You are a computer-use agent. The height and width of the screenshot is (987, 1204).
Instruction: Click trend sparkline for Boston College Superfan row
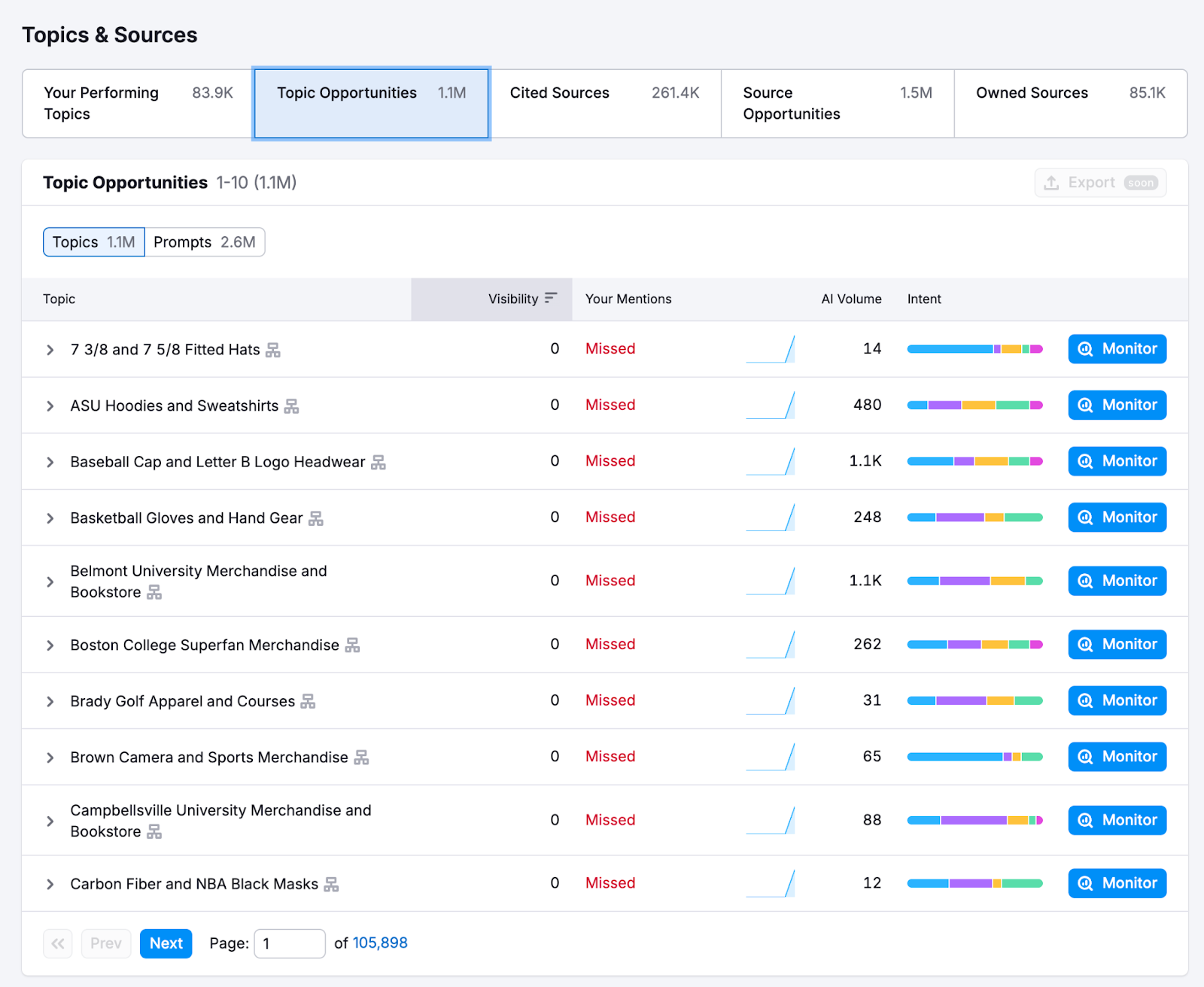[770, 645]
